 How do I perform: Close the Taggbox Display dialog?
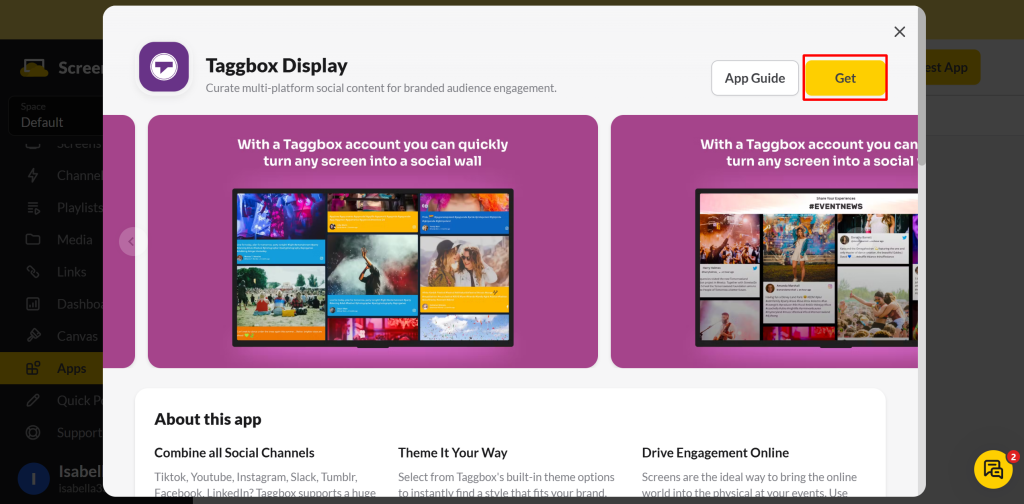pyautogui.click(x=899, y=32)
